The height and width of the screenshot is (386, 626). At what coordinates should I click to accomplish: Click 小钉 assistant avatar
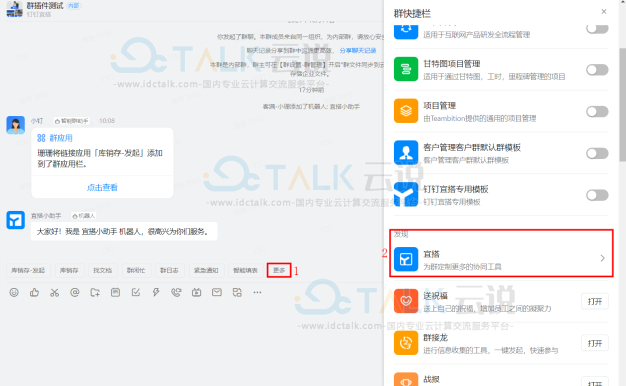[x=16, y=125]
